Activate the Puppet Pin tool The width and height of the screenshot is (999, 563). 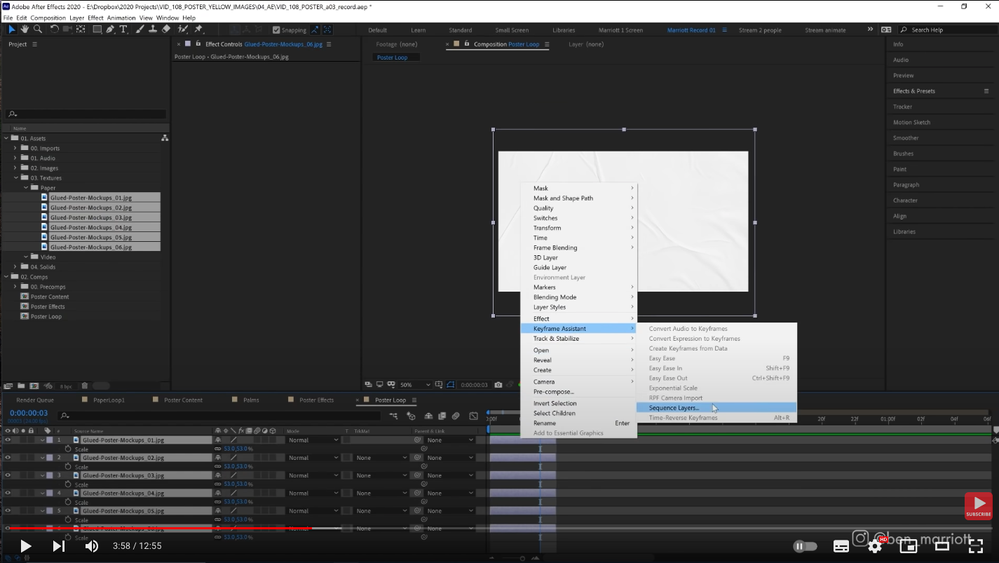199,30
